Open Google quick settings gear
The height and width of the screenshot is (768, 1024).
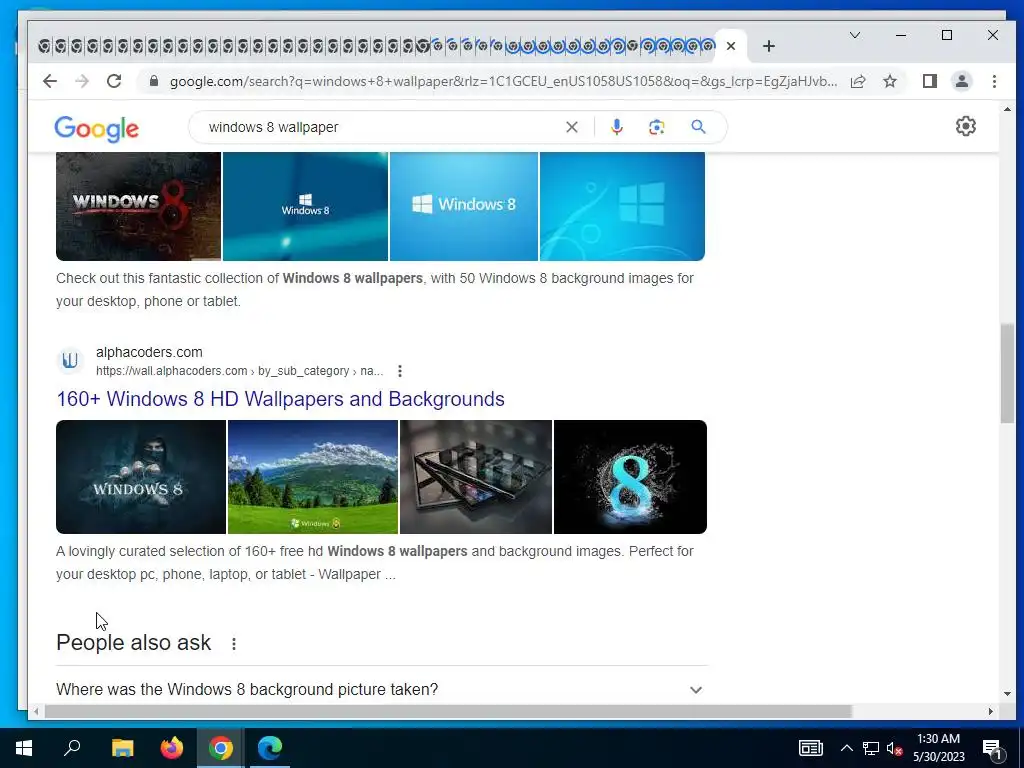coord(965,126)
